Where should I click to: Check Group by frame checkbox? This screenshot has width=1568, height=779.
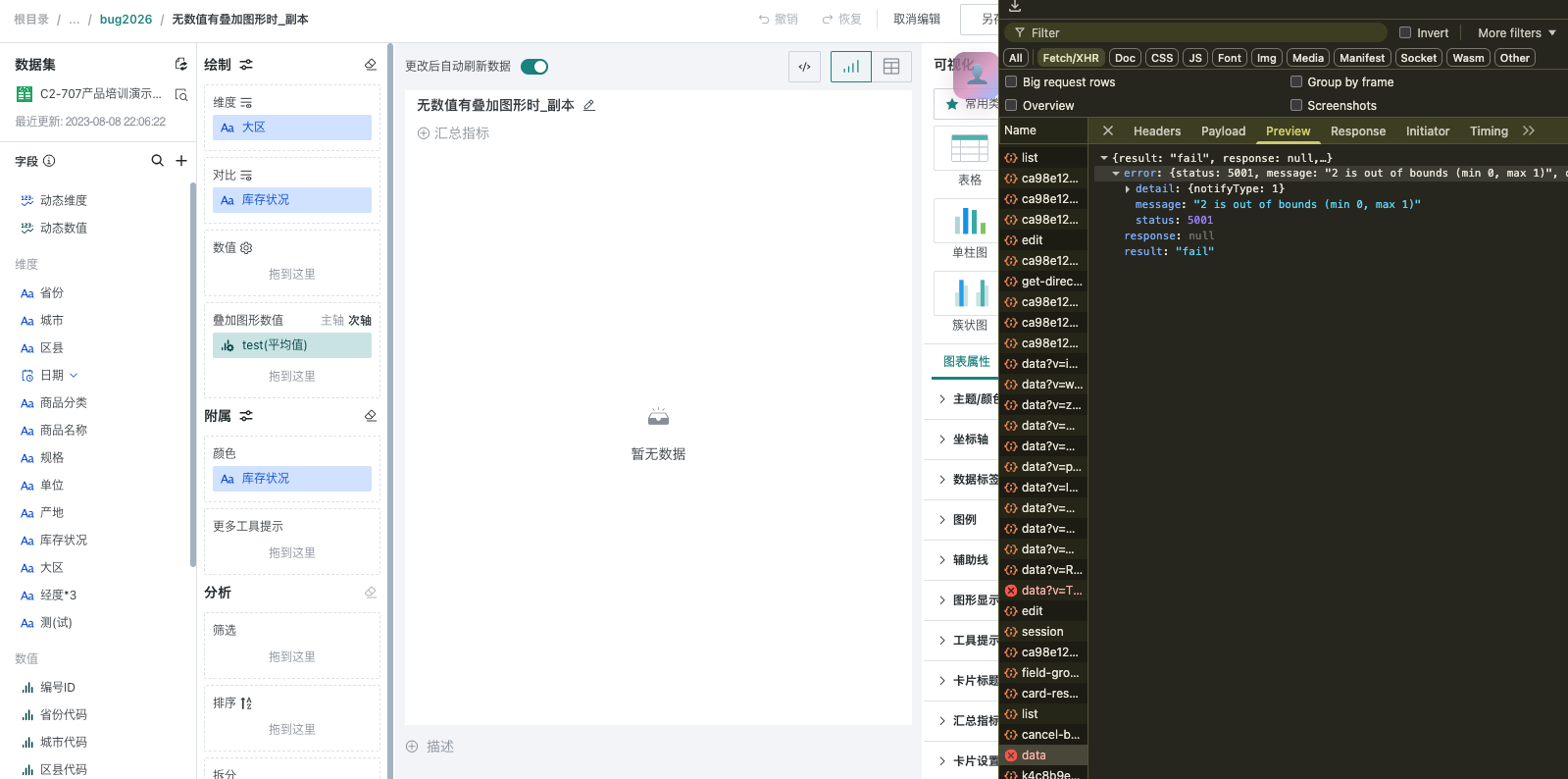(1296, 81)
